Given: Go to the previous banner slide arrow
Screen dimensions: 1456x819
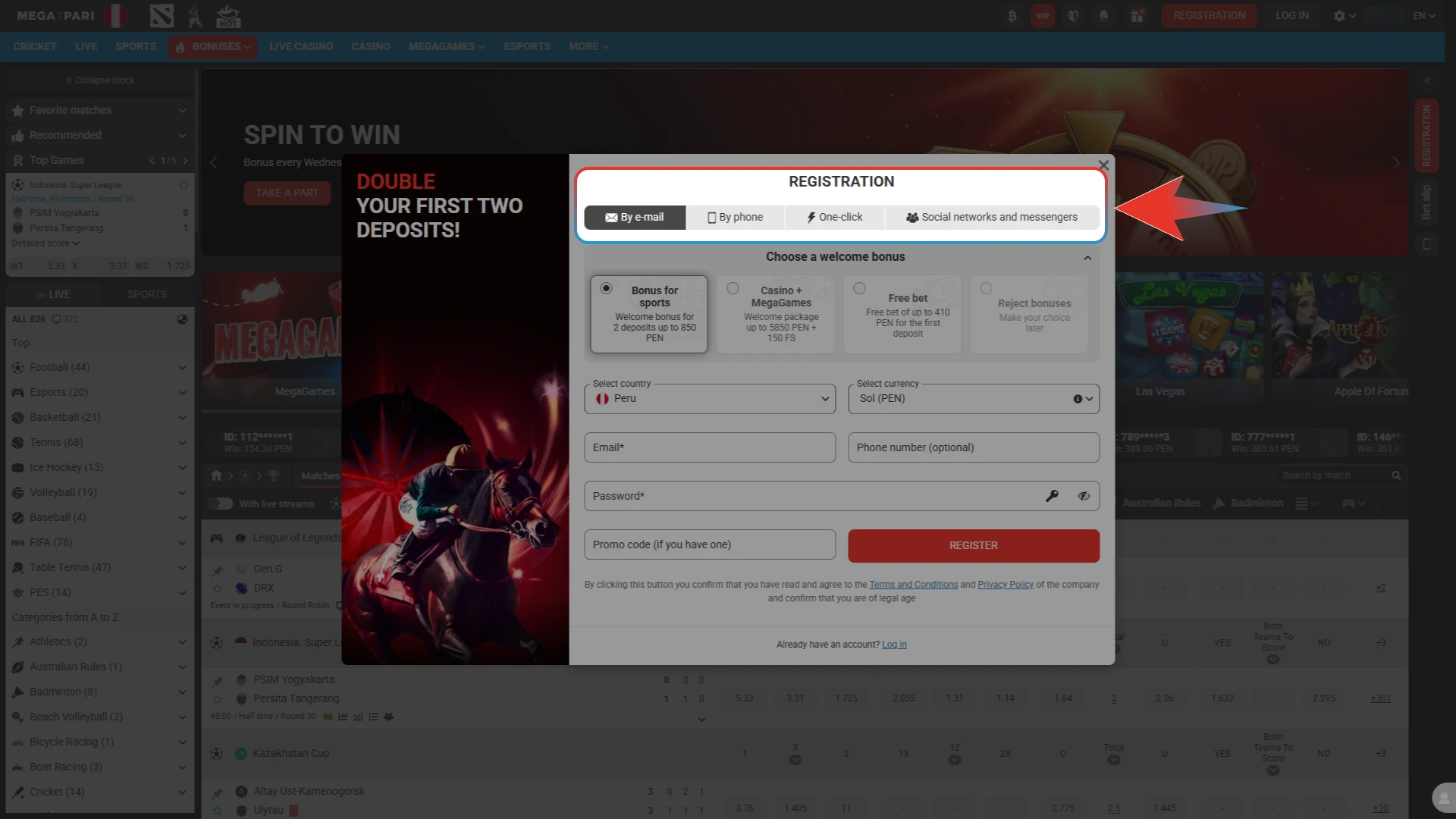Looking at the screenshot, I should tap(213, 163).
